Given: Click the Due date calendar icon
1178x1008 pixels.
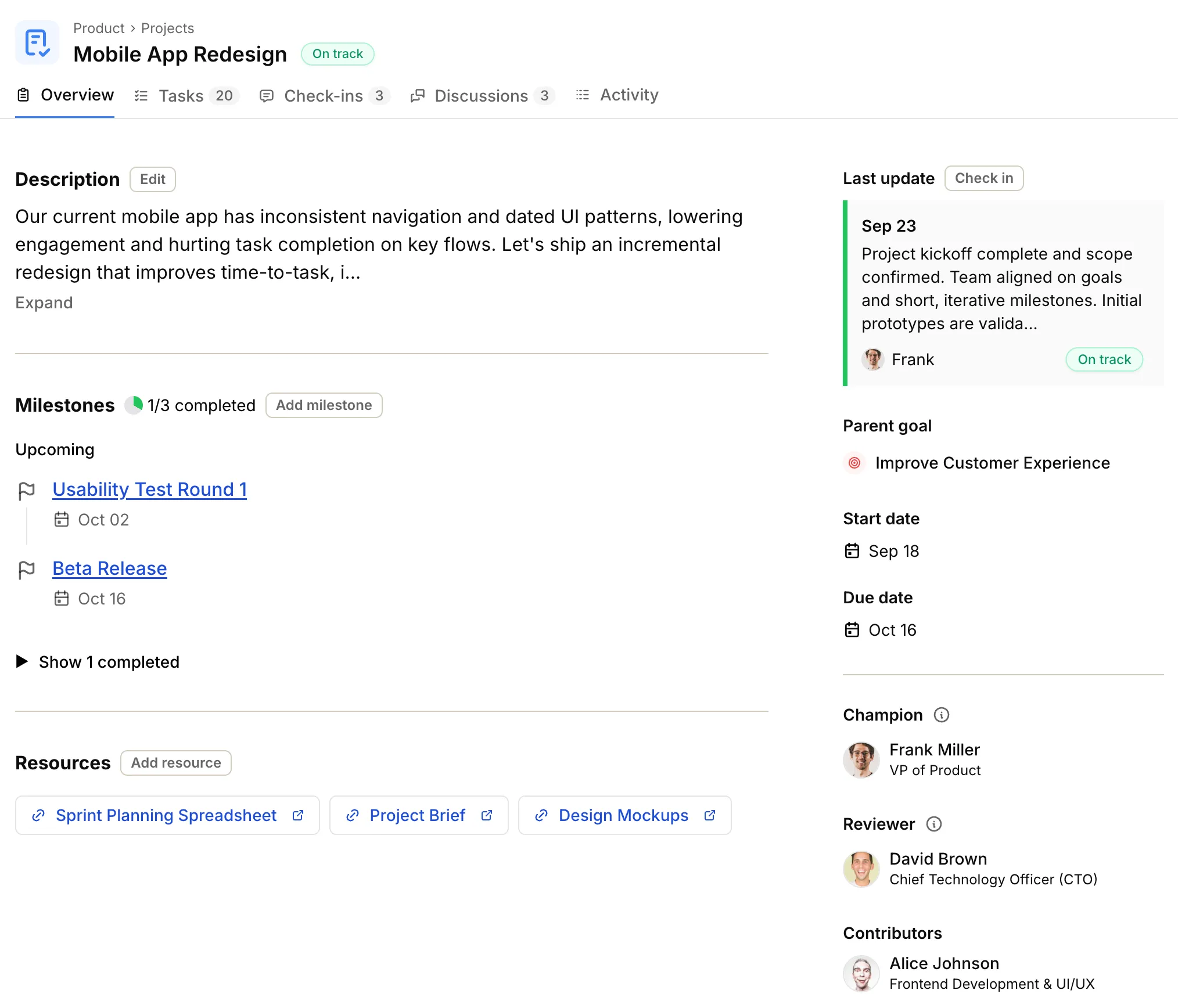Looking at the screenshot, I should (x=852, y=630).
